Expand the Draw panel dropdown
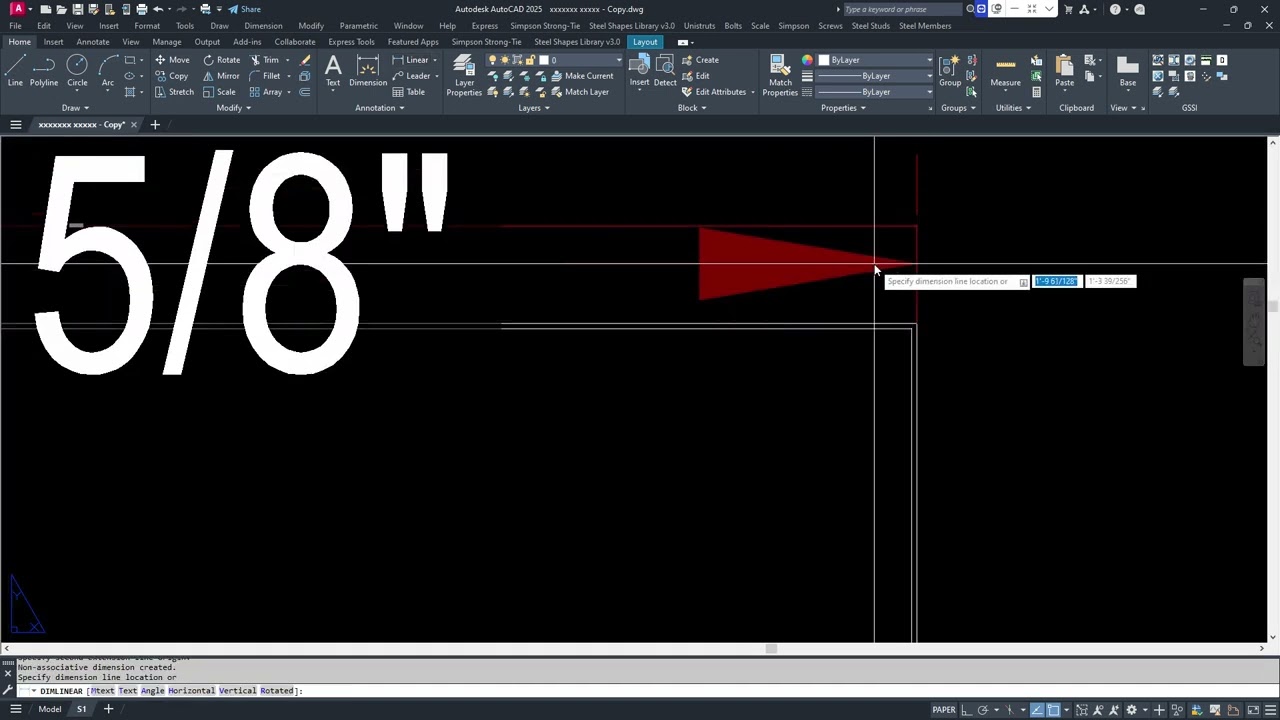This screenshot has height=720, width=1280. click(76, 108)
